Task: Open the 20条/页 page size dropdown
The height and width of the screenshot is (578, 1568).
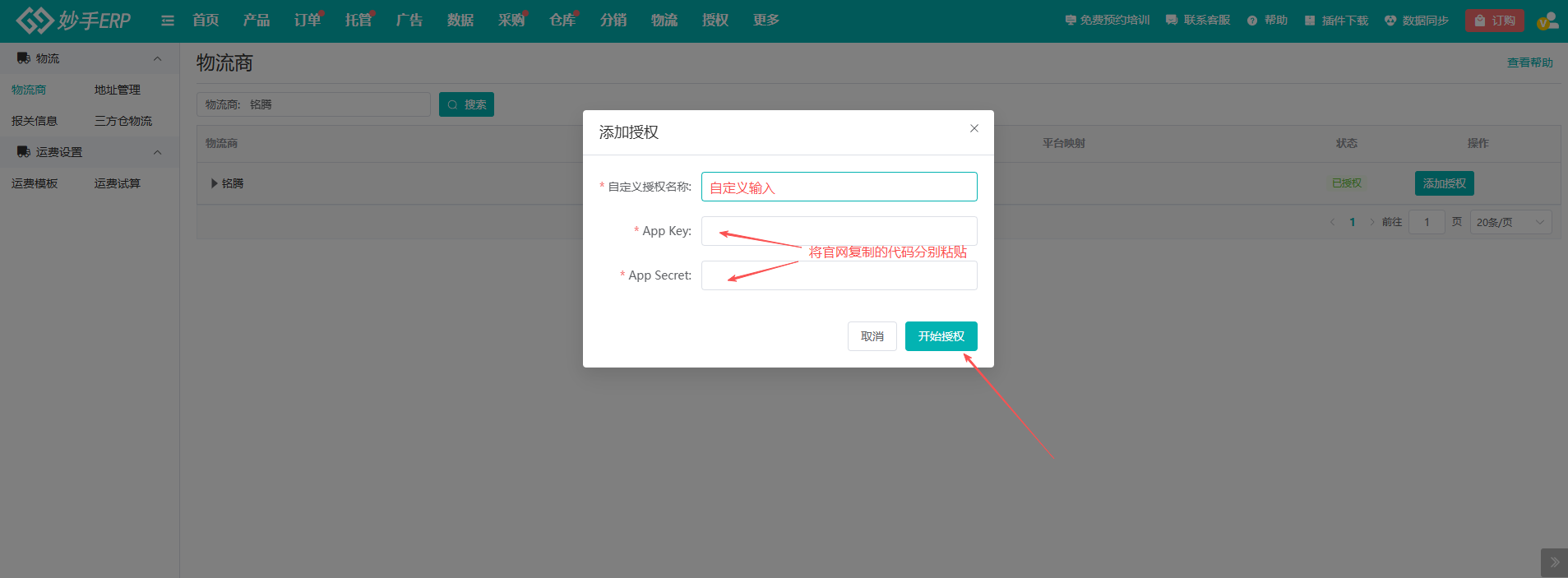Action: click(1511, 222)
